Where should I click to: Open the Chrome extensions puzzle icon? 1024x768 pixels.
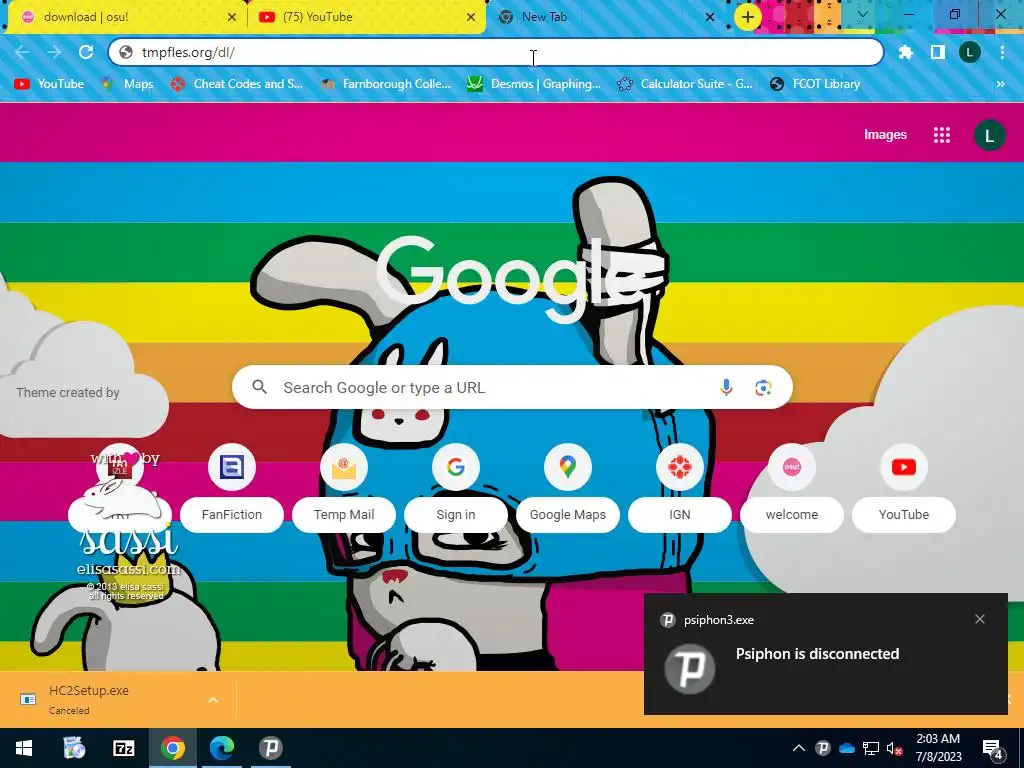coord(905,52)
